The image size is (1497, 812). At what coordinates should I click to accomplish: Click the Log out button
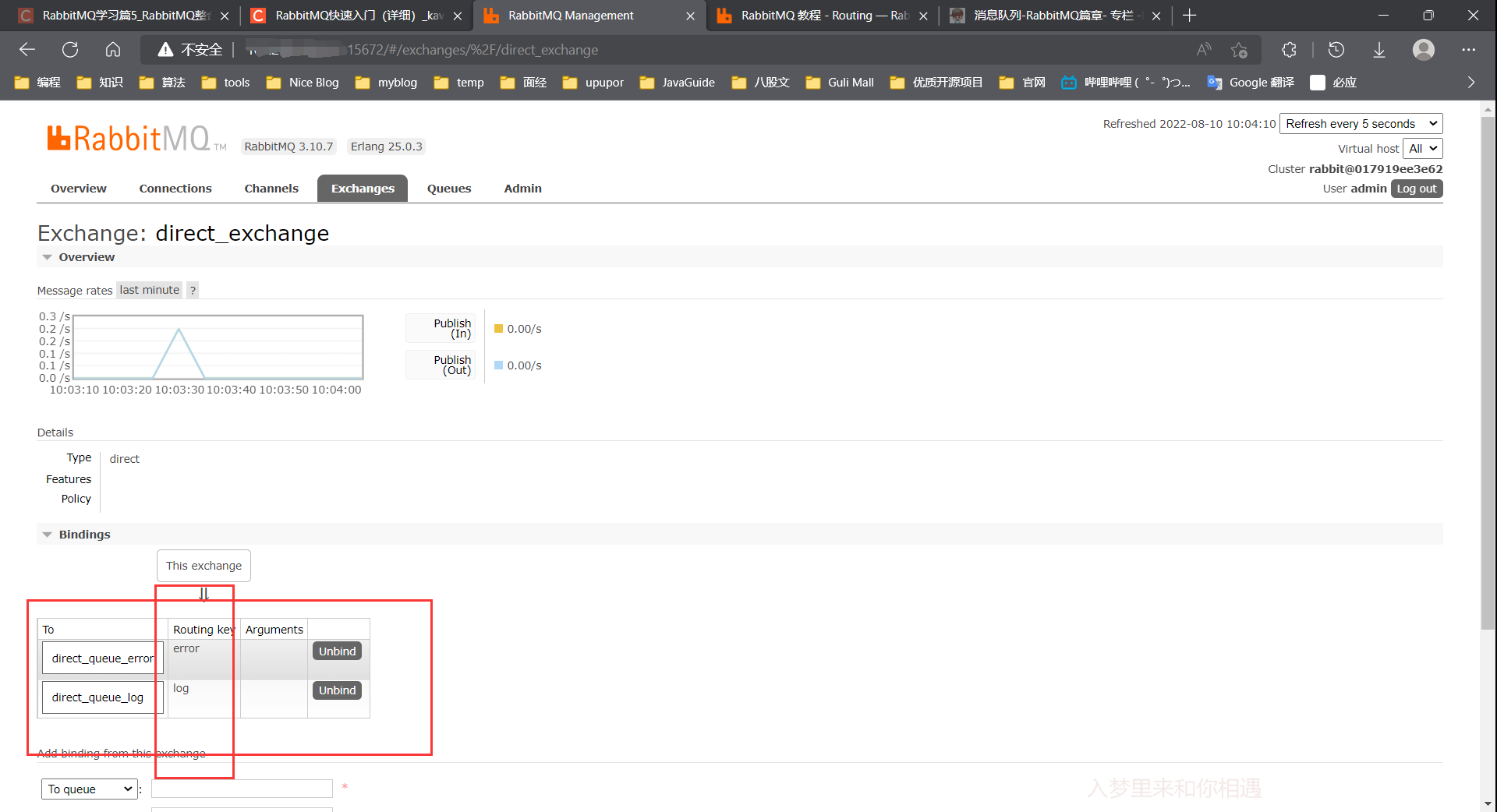pyautogui.click(x=1416, y=189)
